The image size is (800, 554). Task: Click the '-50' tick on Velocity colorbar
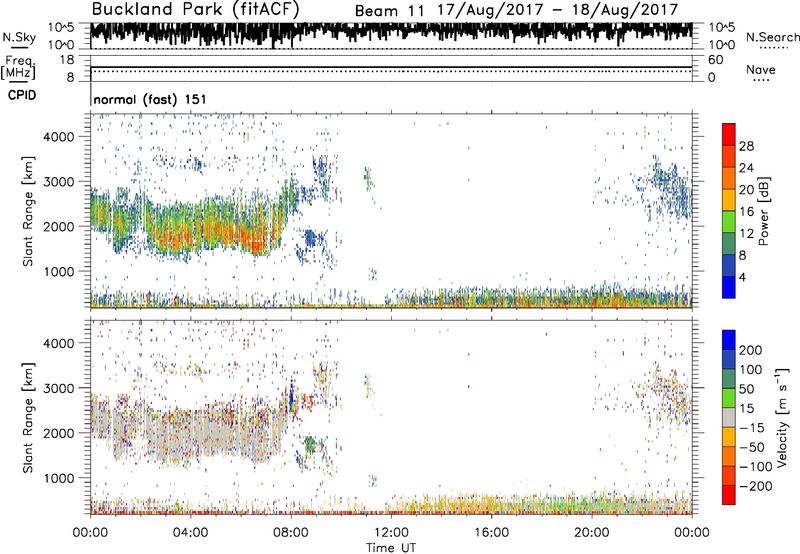(x=752, y=447)
